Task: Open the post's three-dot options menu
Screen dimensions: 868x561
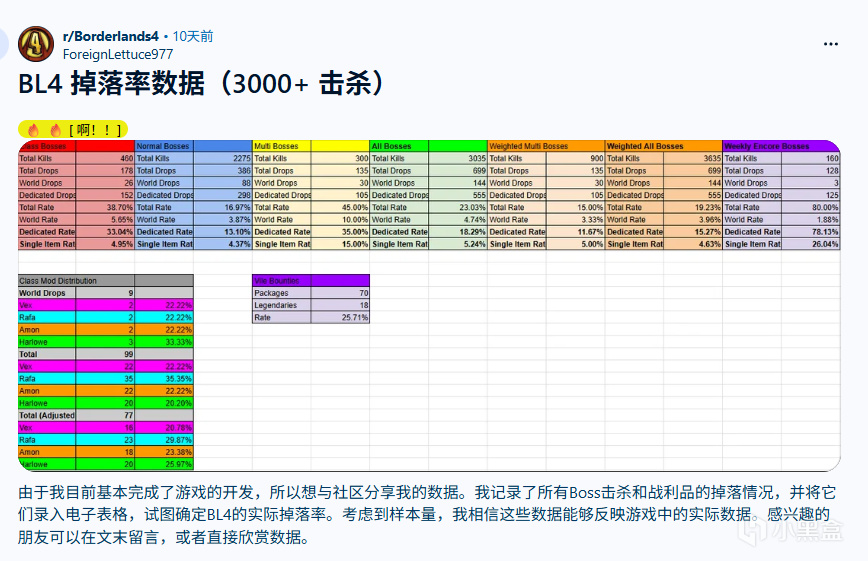Action: 830,44
